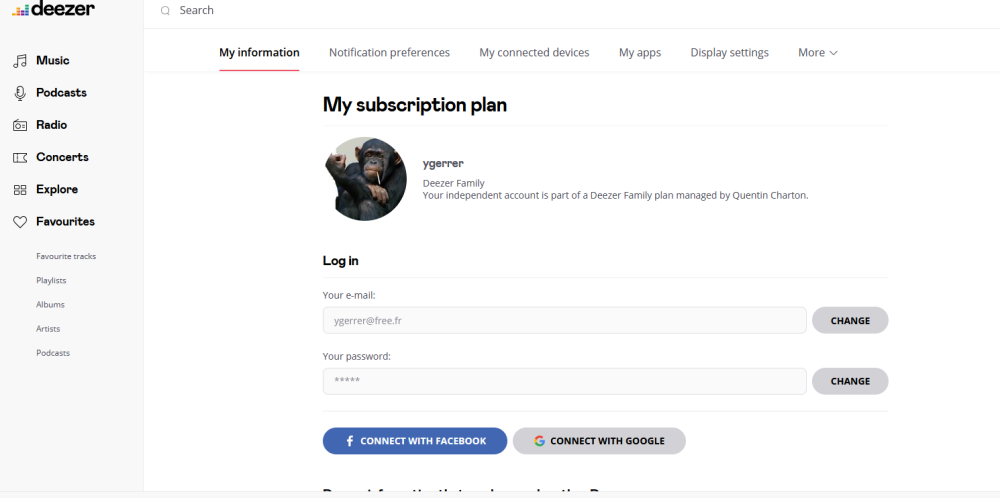Image resolution: width=1000 pixels, height=498 pixels.
Task: Click the Podcasts microphone icon
Action: [20, 93]
